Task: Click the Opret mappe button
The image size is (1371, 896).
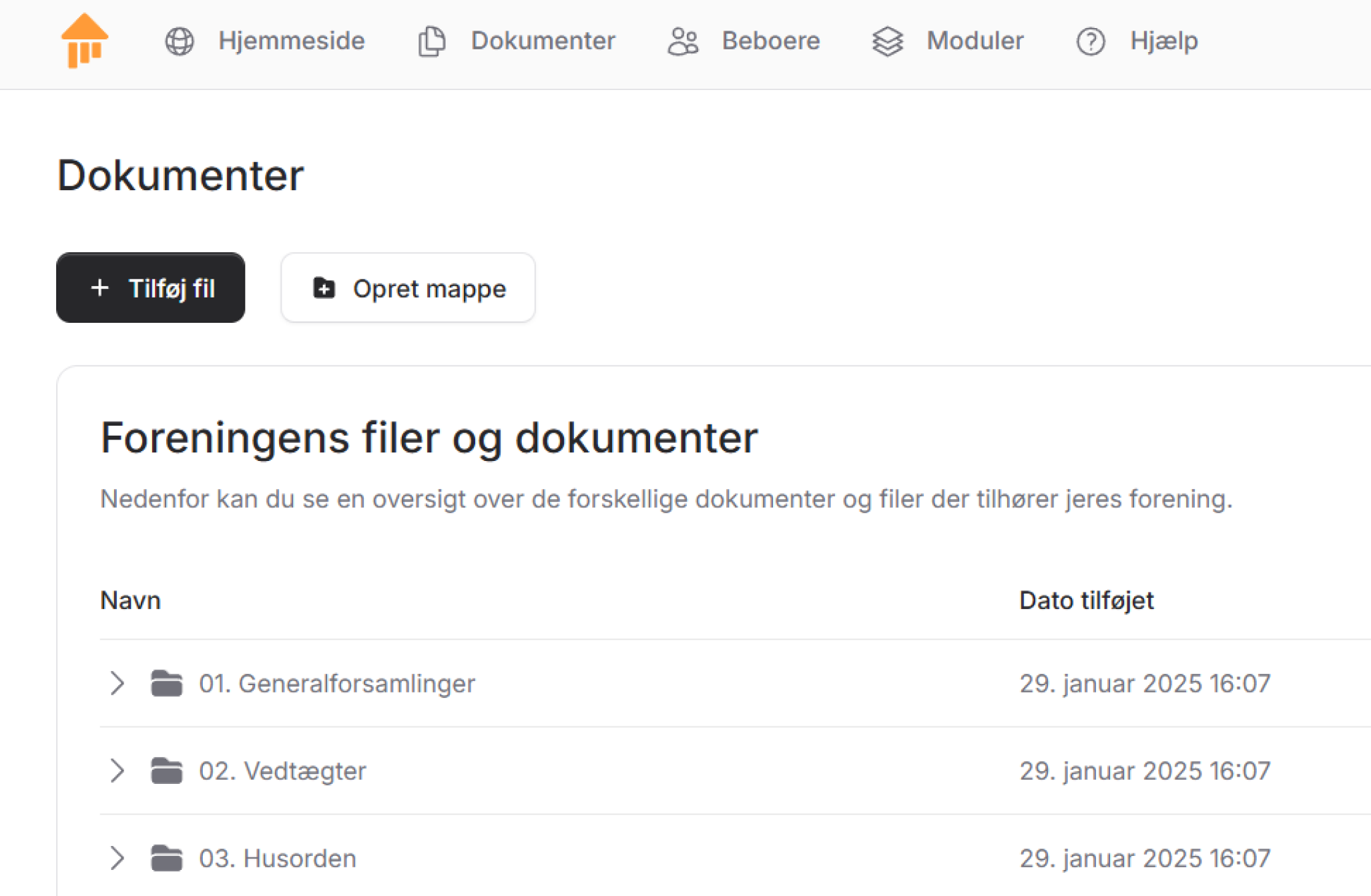Action: (x=408, y=288)
